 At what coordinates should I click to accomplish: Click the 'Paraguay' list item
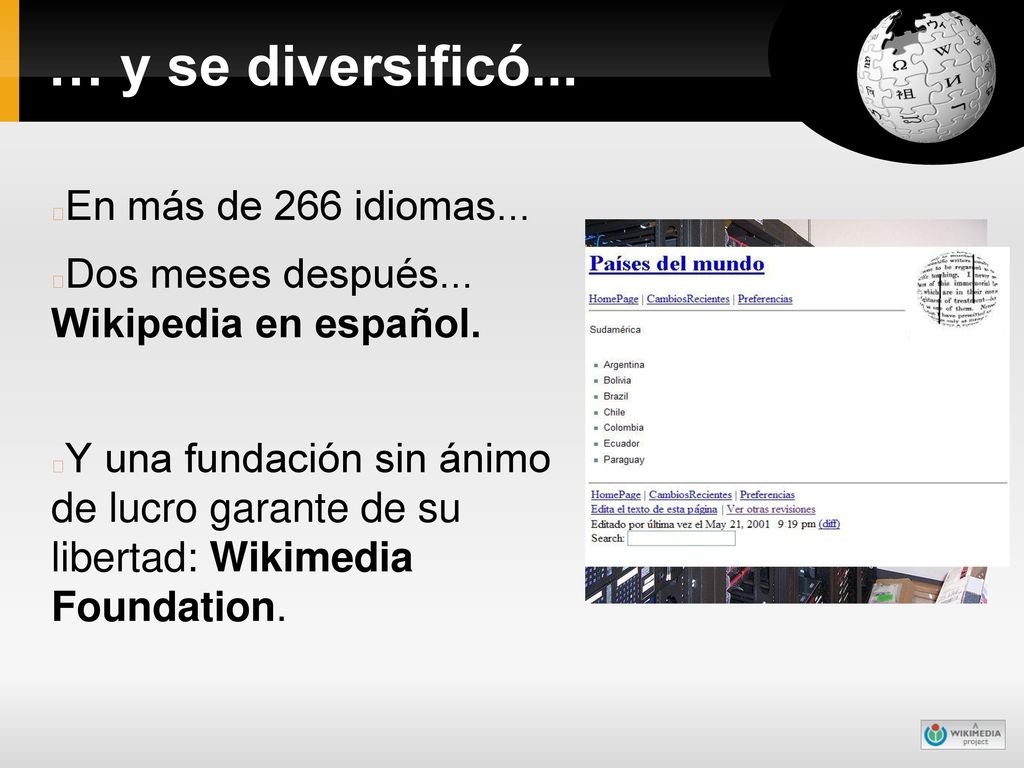(624, 460)
